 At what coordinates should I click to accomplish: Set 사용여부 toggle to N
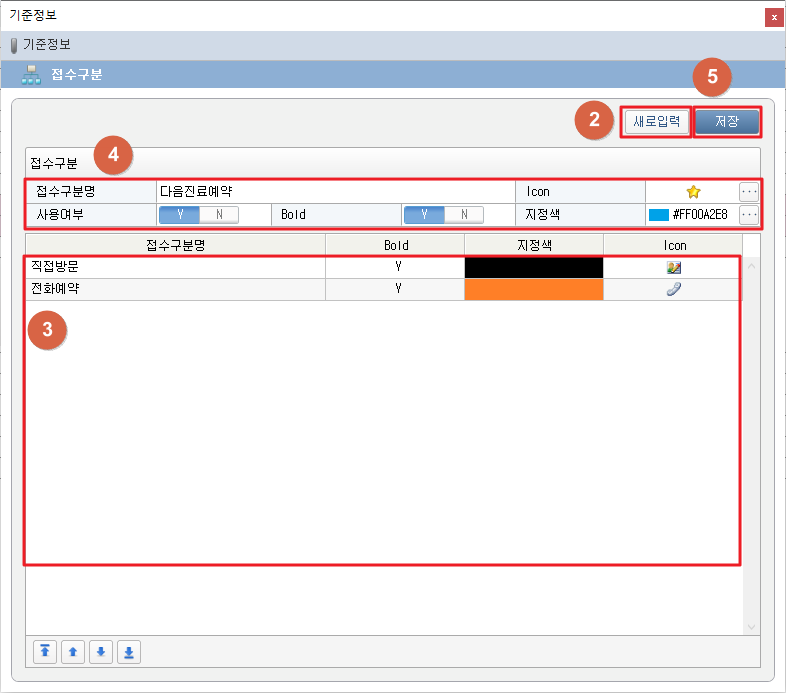tap(219, 214)
